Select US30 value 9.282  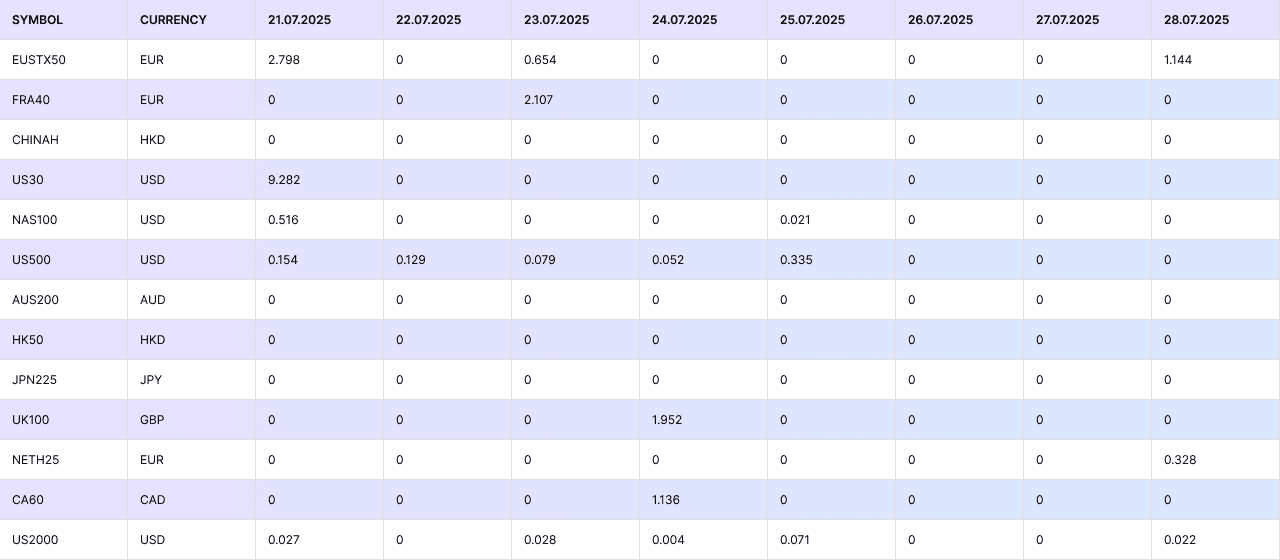(x=320, y=180)
